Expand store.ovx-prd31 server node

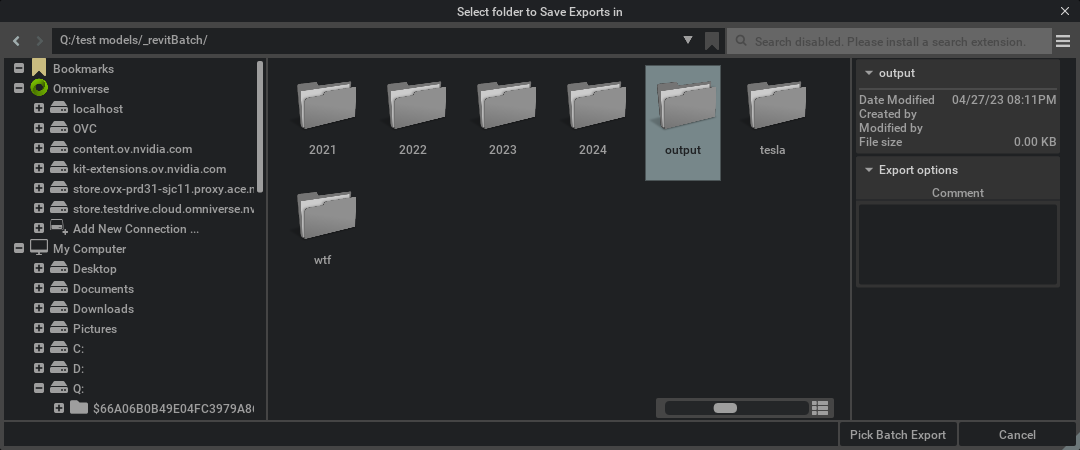pyautogui.click(x=39, y=189)
